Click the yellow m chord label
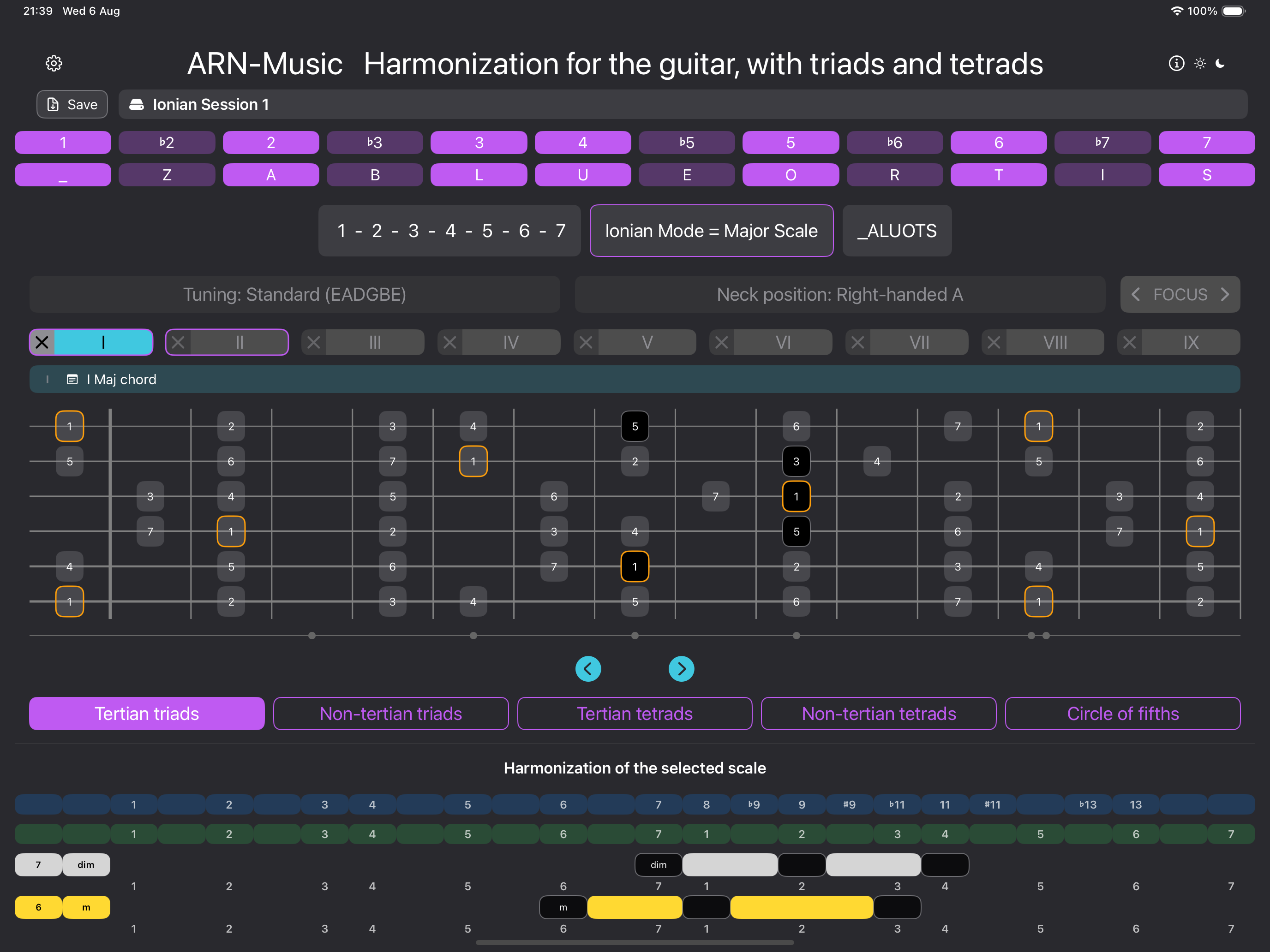The height and width of the screenshot is (952, 1270). [86, 907]
